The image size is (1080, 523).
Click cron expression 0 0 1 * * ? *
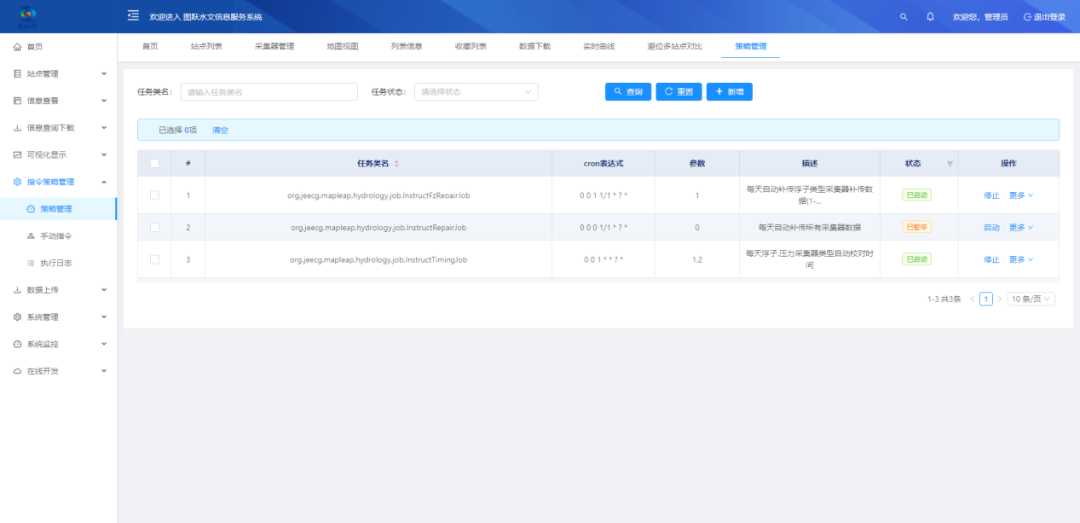click(x=603, y=260)
